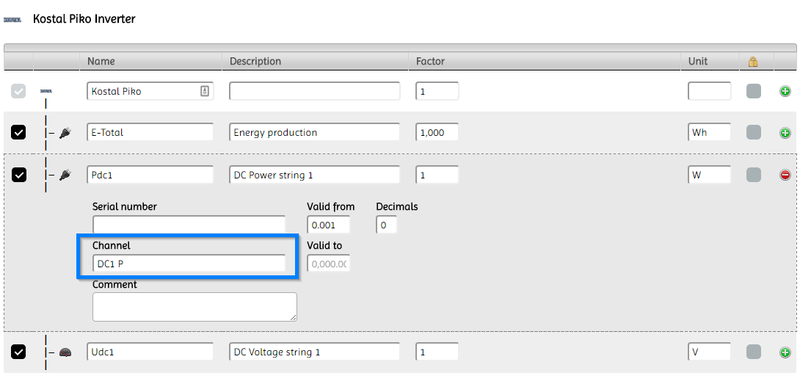Uncheck the E-Total channel checkbox
Screen dimensions: 800x373
(18, 133)
